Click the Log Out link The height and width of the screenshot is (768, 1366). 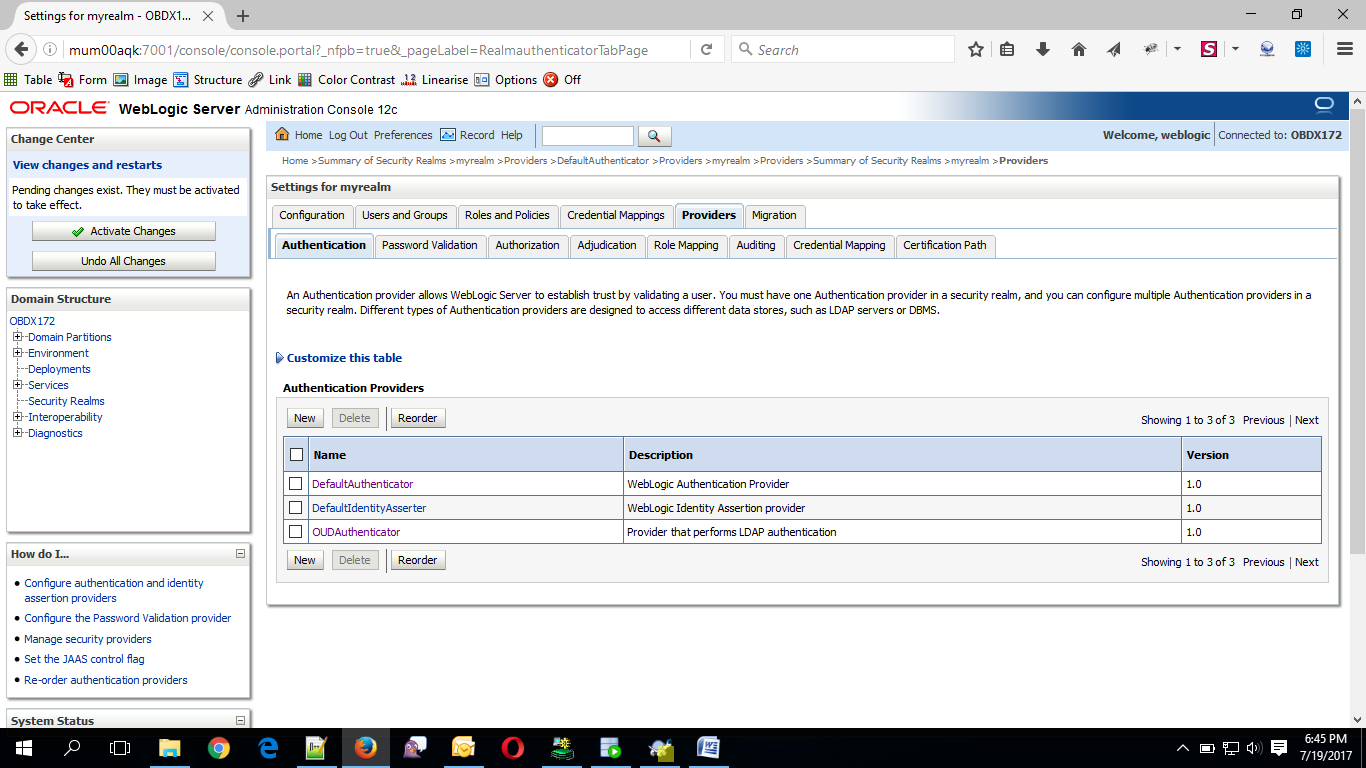click(348, 135)
